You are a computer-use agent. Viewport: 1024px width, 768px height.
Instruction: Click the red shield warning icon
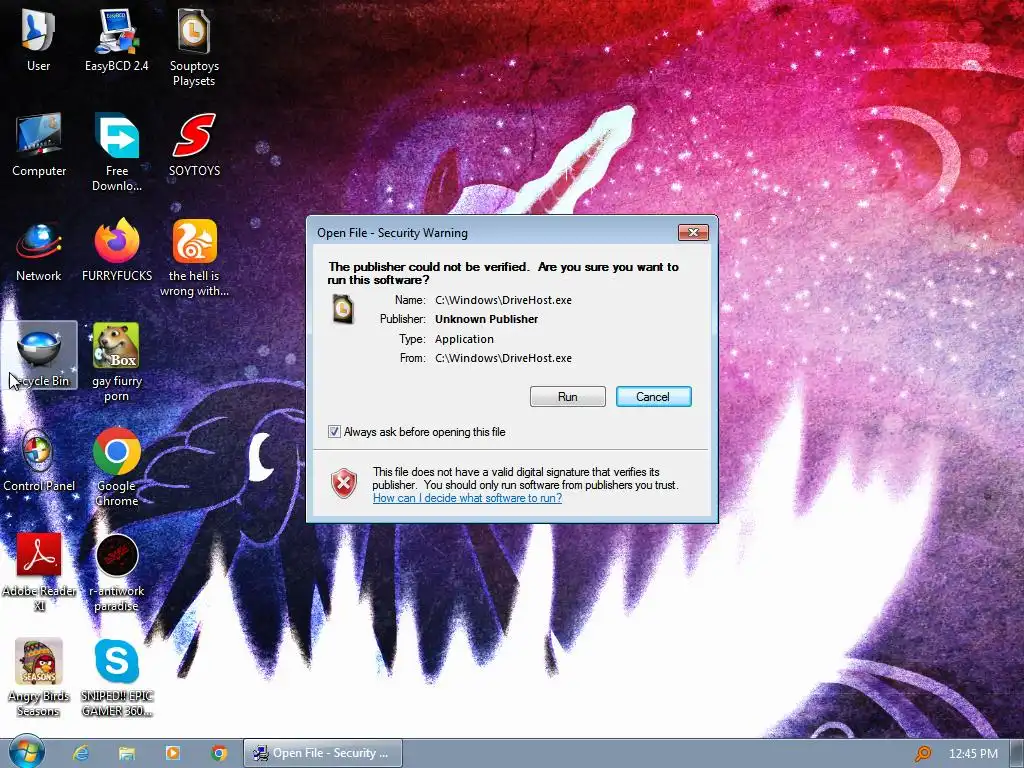(344, 484)
